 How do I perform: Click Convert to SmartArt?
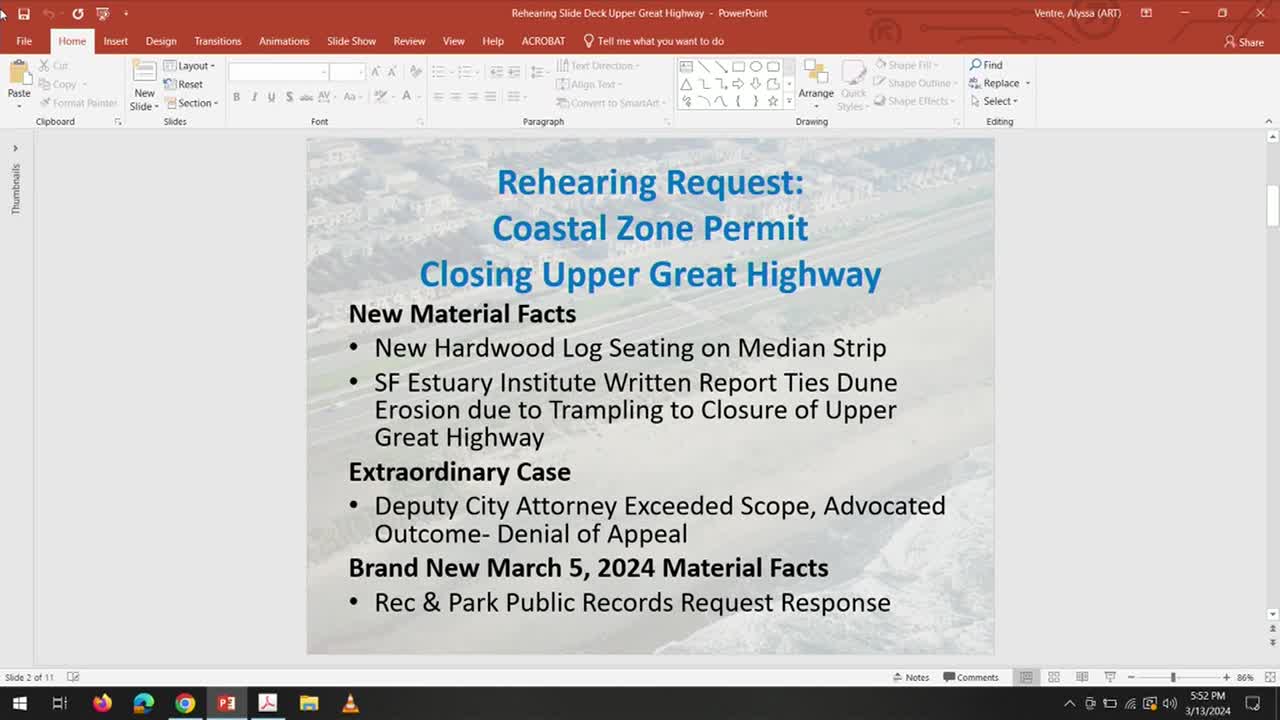pos(610,102)
